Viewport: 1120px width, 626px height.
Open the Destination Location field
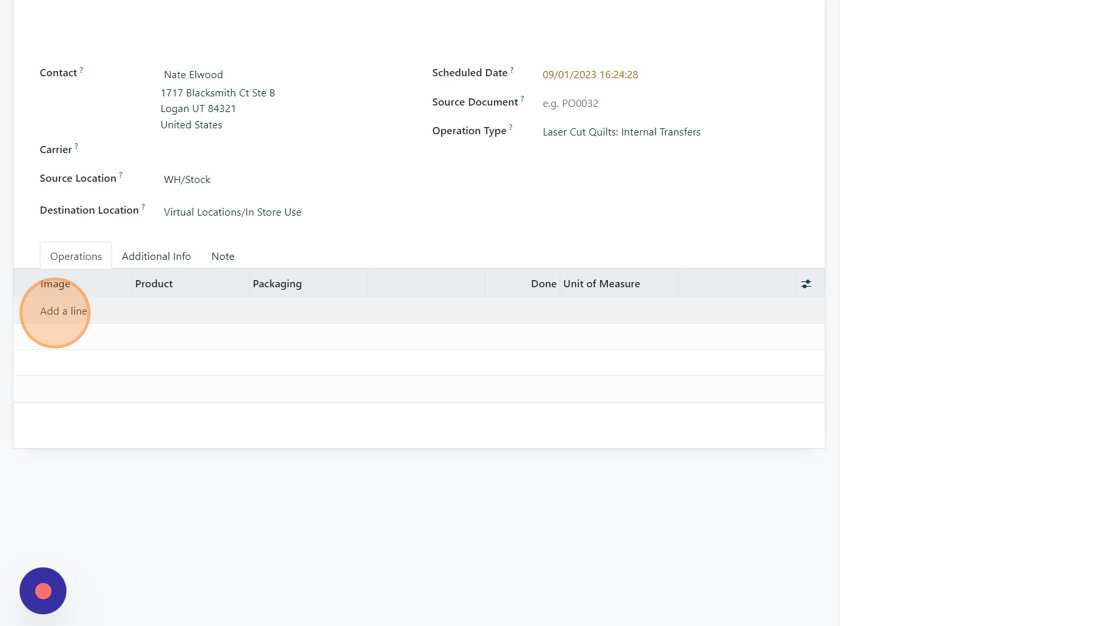click(232, 212)
